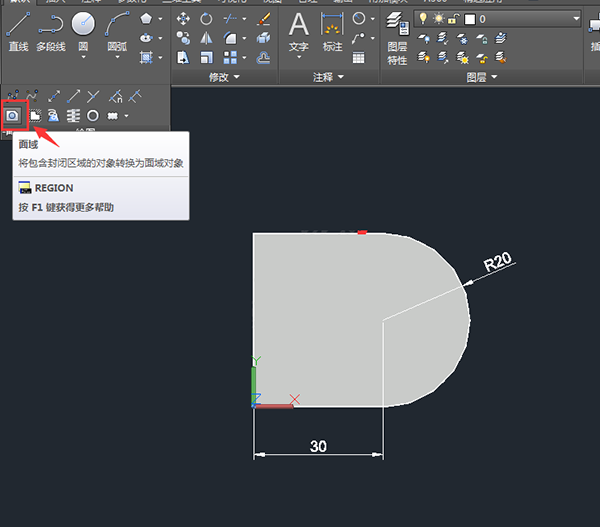The height and width of the screenshot is (527, 600).
Task: Open 图层特性 Layer Properties manager
Action: coord(397,35)
